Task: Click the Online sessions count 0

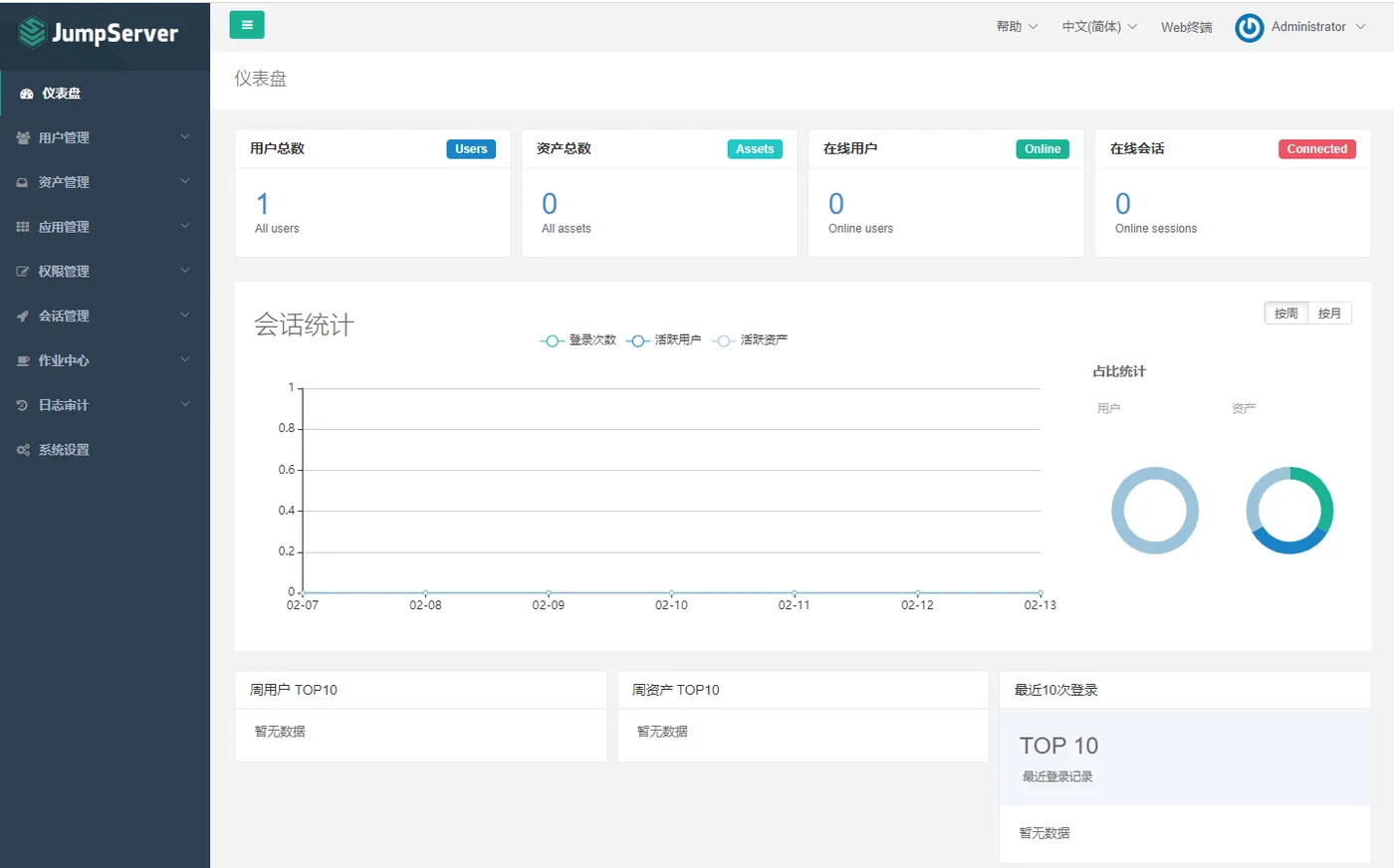Action: coord(1123,204)
